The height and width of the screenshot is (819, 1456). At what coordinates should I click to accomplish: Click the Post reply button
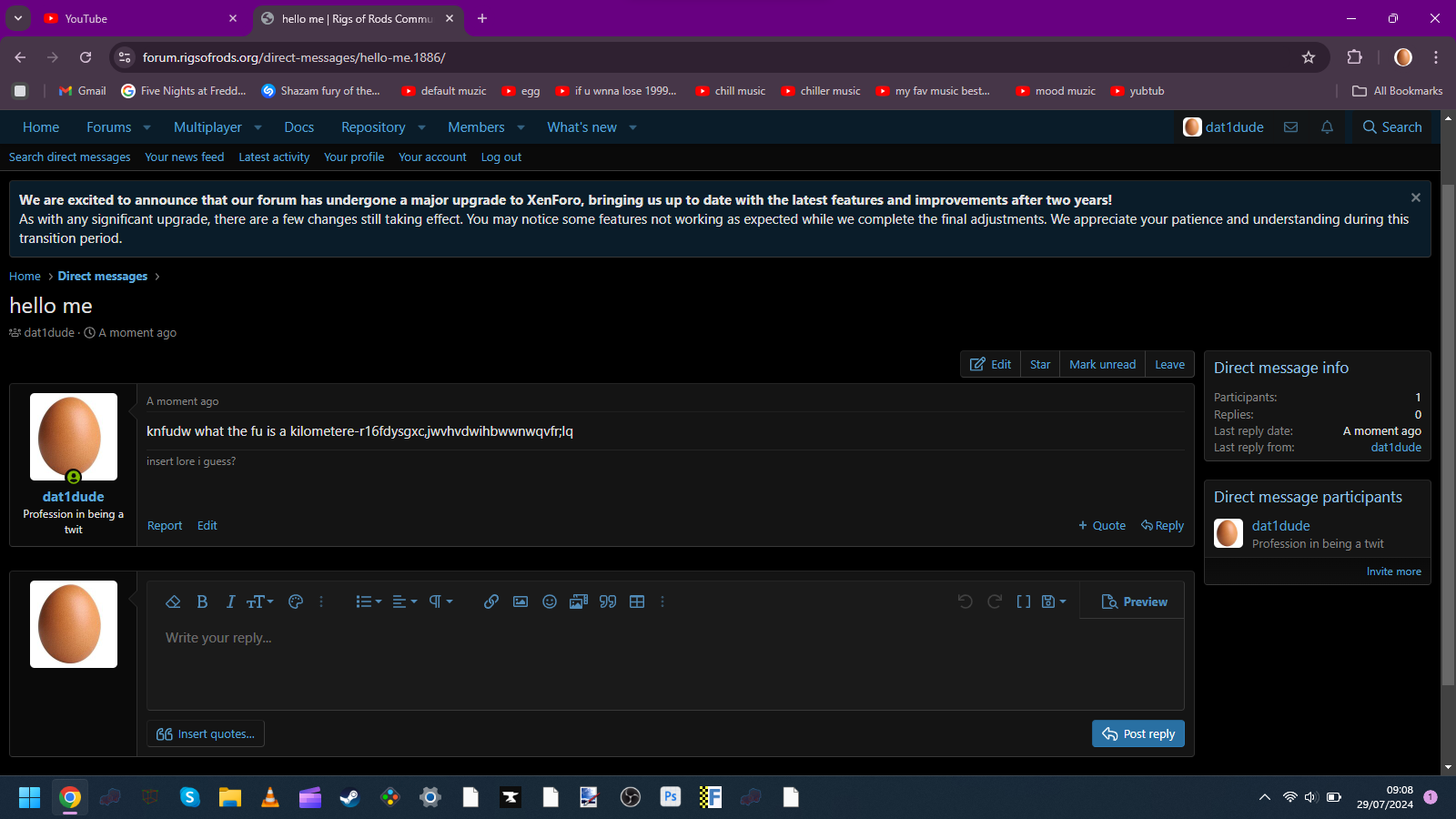1137,733
